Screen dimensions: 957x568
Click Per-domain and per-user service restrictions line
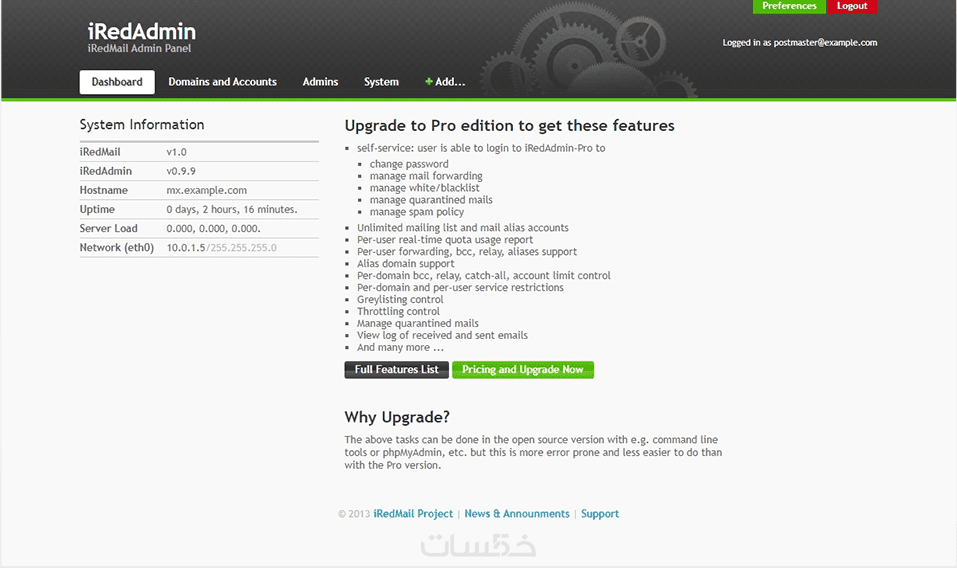tap(460, 287)
